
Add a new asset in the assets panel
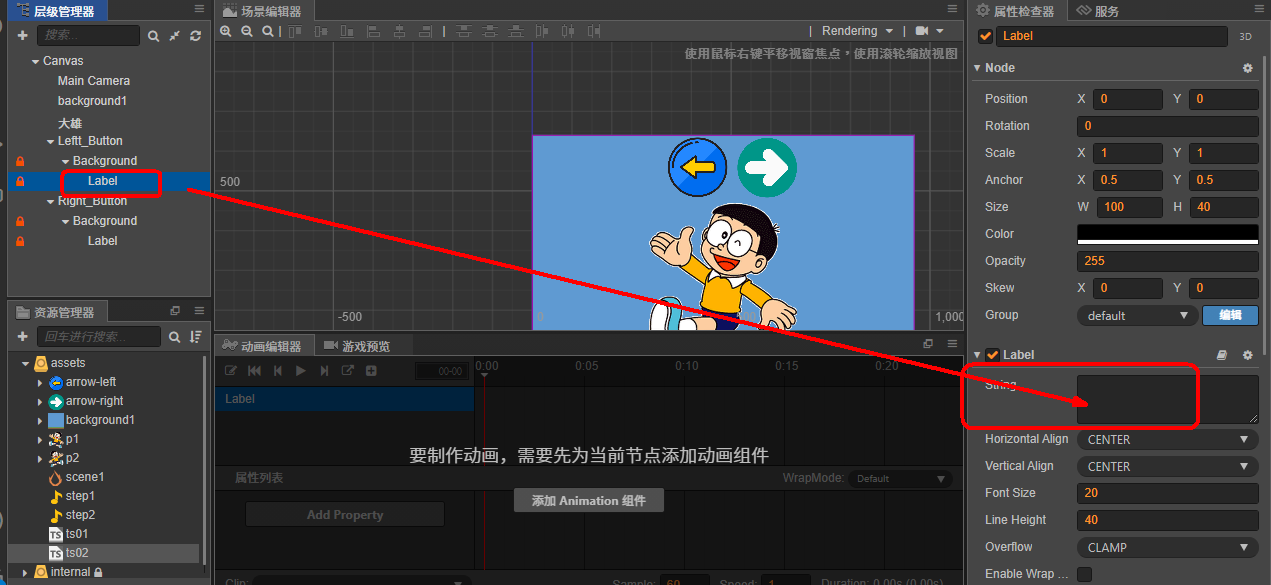coord(22,337)
